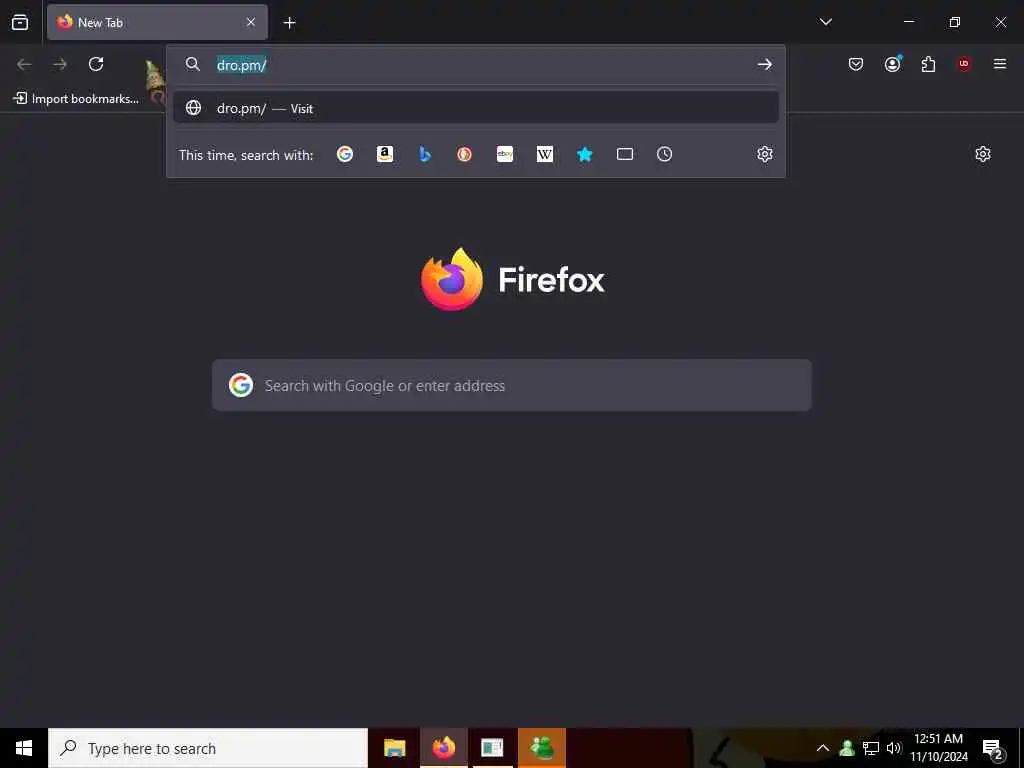
Task: Search this time with Amazon
Action: click(385, 154)
